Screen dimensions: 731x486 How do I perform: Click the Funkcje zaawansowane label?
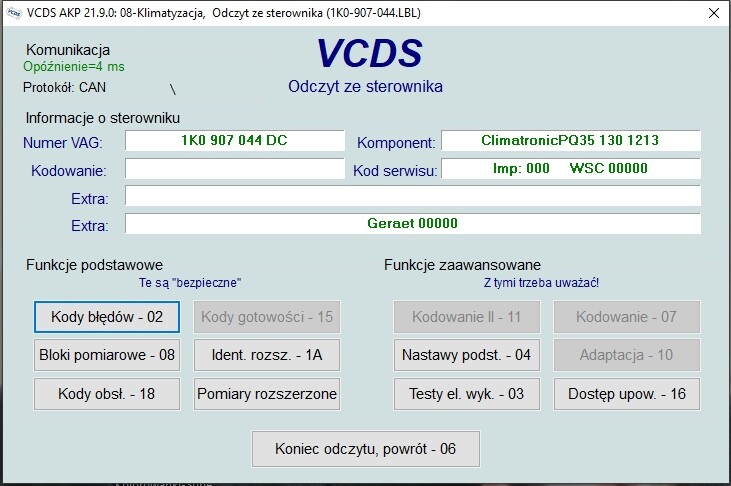coord(462,265)
